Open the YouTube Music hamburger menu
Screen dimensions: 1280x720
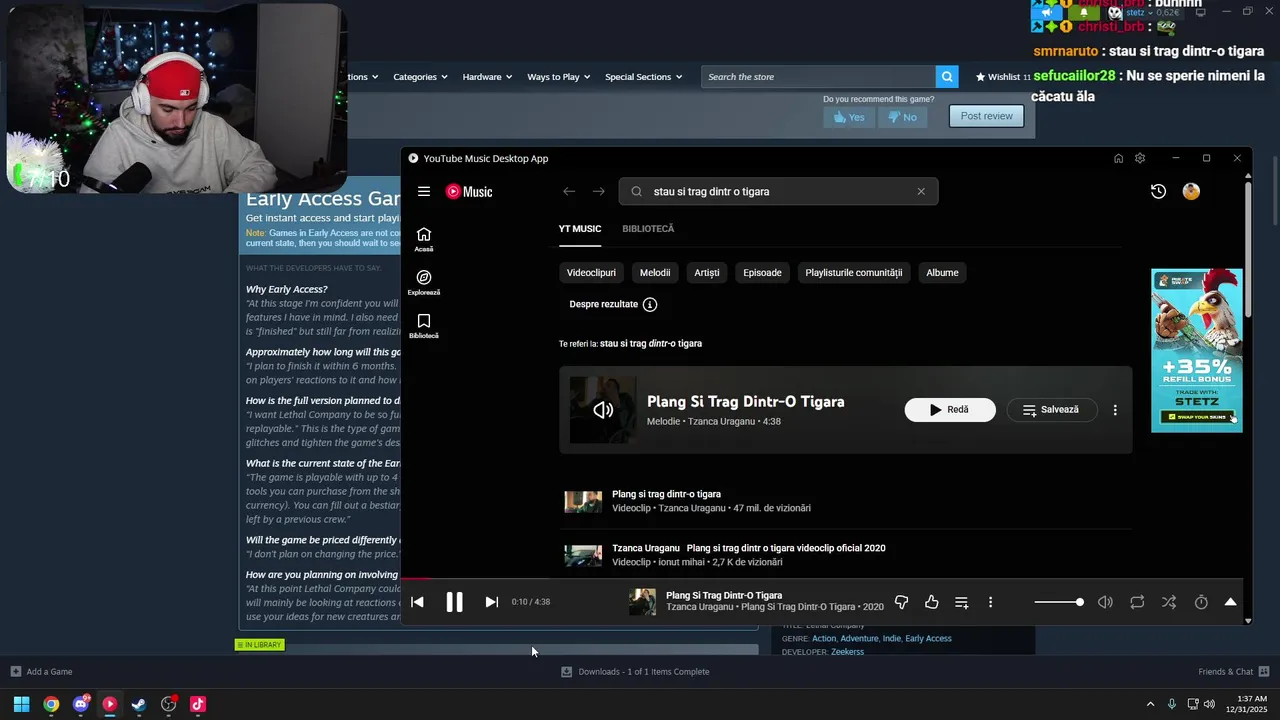click(424, 191)
